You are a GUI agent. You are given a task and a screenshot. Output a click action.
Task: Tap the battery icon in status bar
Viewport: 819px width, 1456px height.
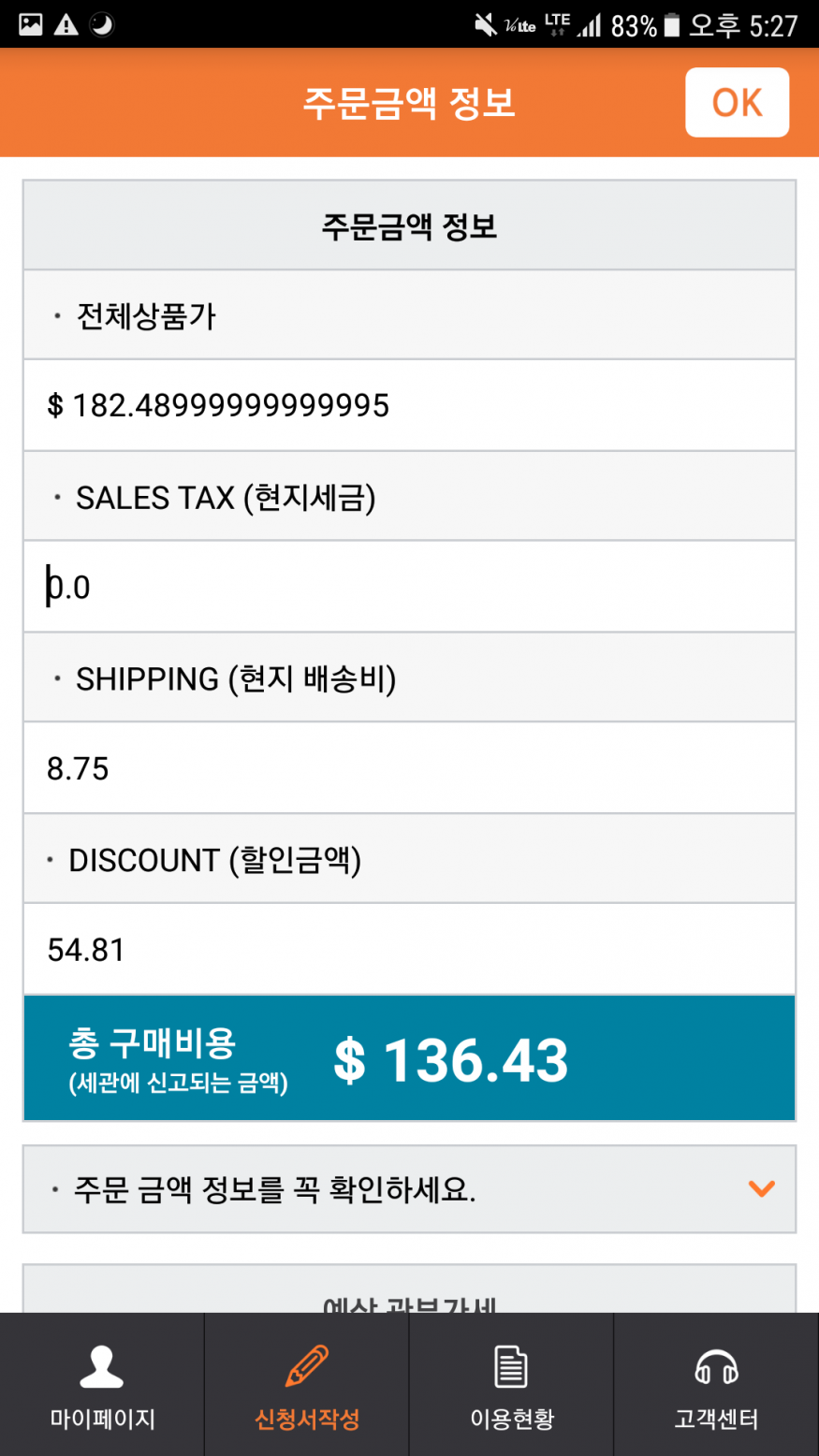pos(671,25)
